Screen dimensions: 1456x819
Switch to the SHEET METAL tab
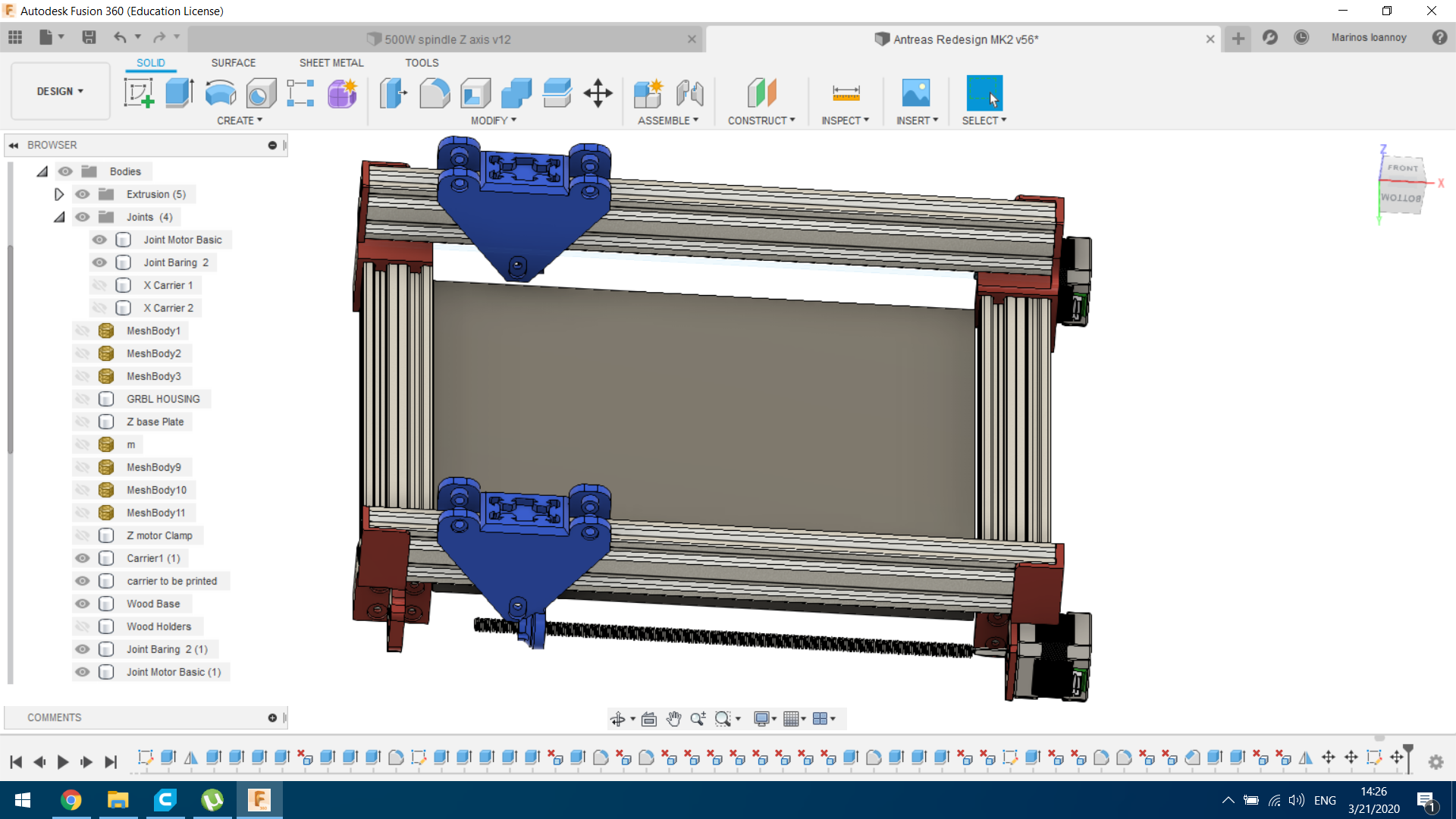[331, 63]
